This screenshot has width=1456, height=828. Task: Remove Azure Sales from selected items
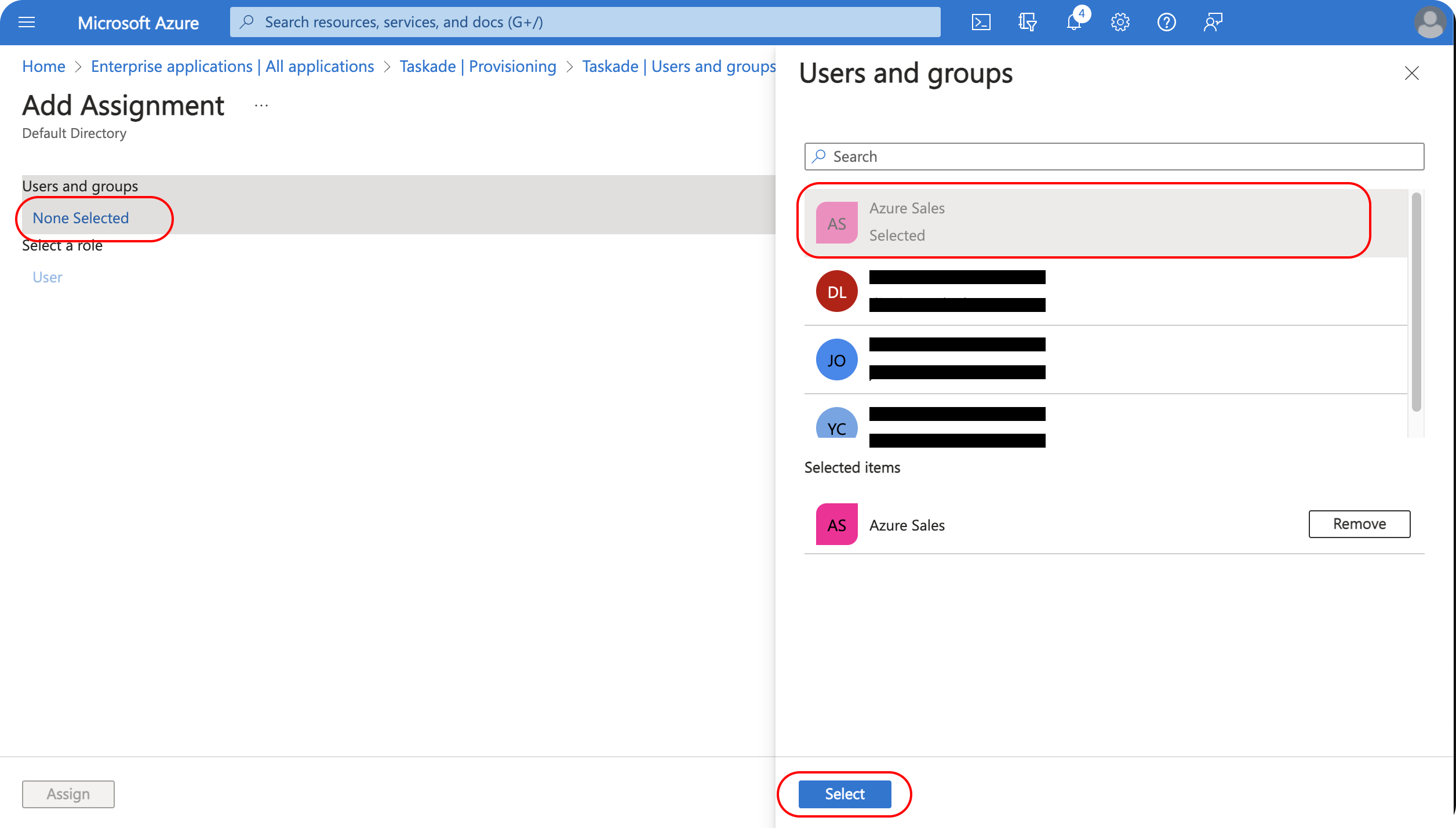tap(1359, 524)
